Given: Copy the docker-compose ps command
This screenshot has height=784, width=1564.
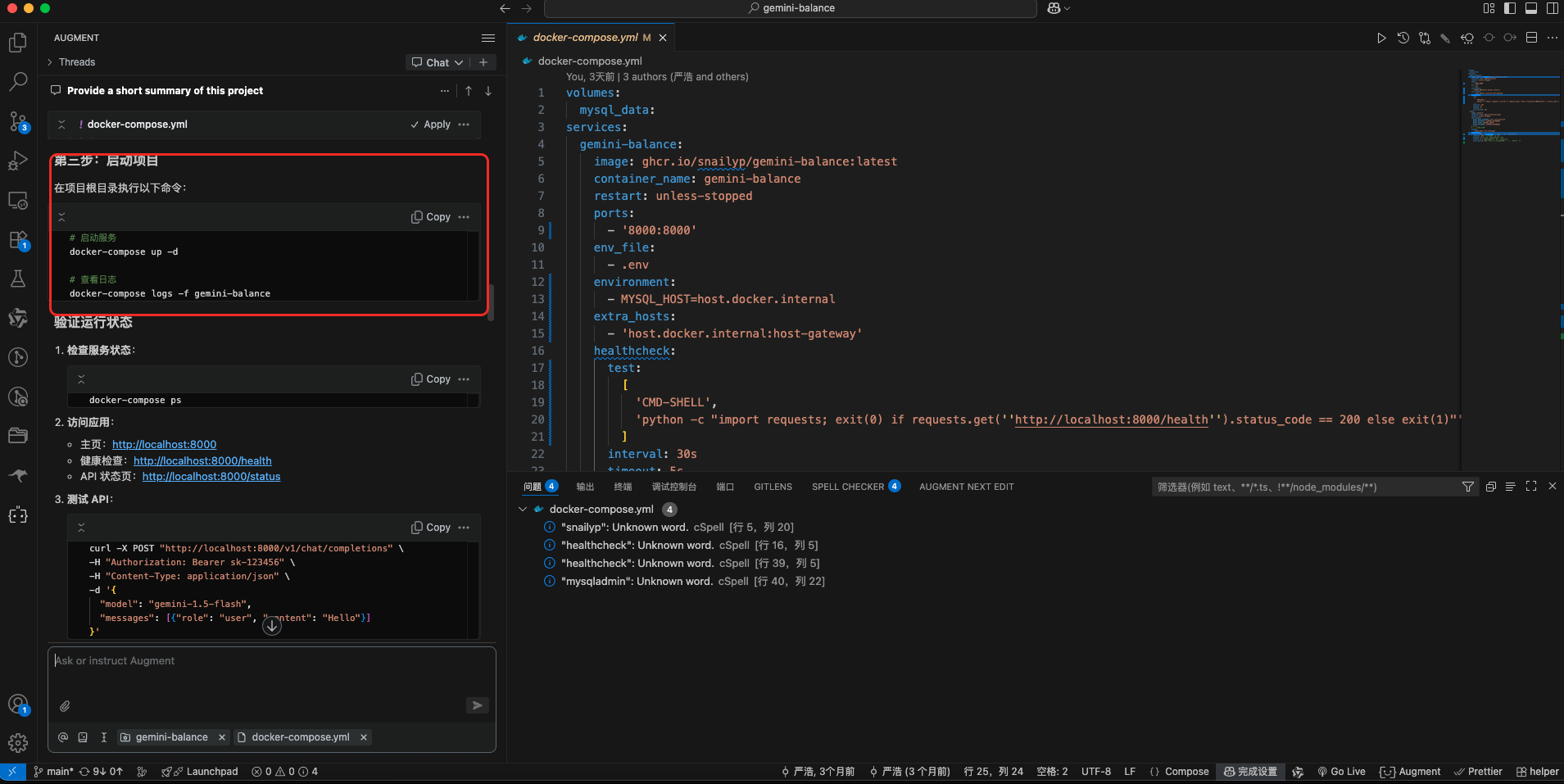Looking at the screenshot, I should tap(431, 379).
